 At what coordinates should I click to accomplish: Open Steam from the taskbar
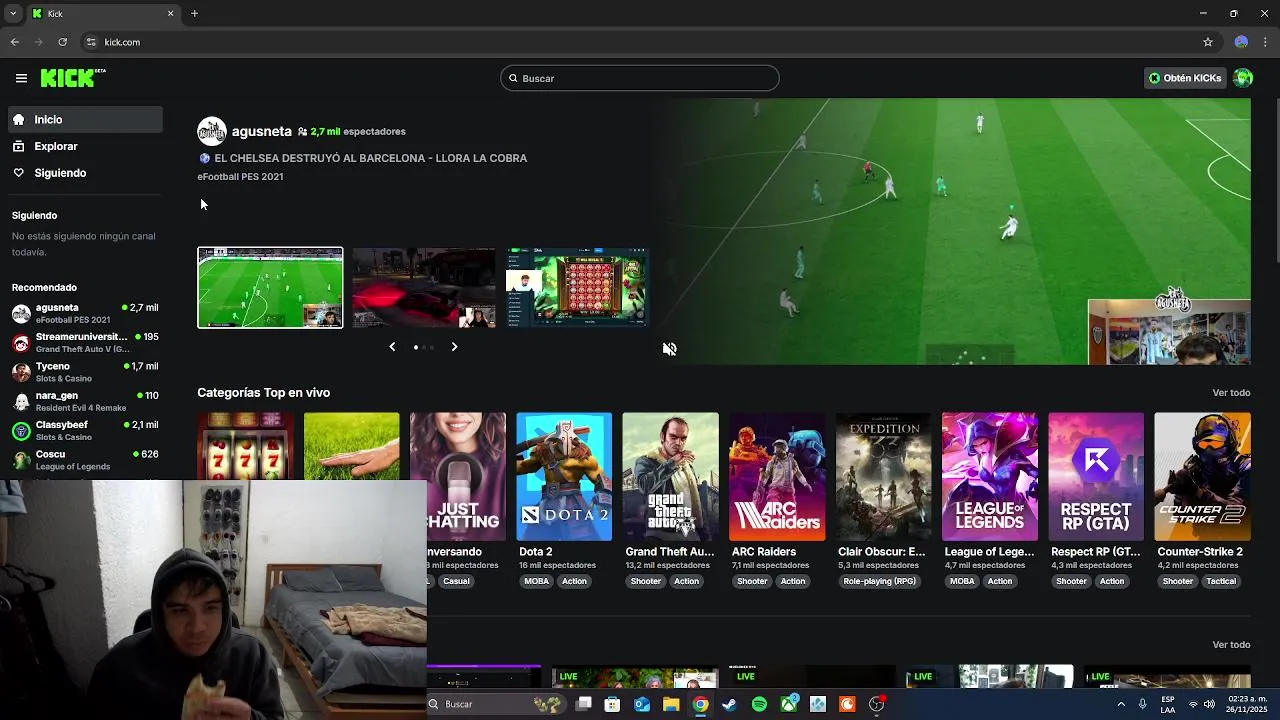730,704
